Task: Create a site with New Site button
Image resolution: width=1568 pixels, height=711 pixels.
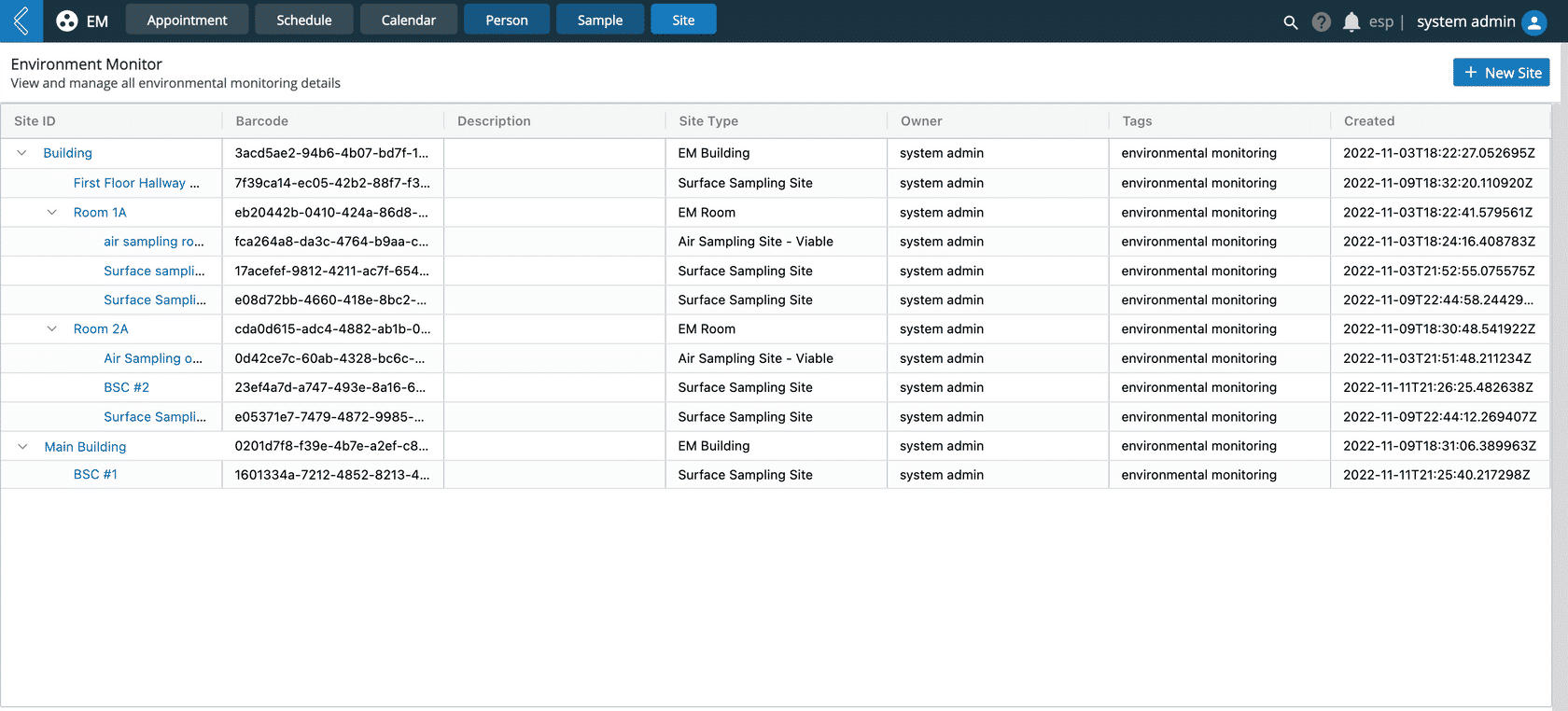Action: [1501, 73]
